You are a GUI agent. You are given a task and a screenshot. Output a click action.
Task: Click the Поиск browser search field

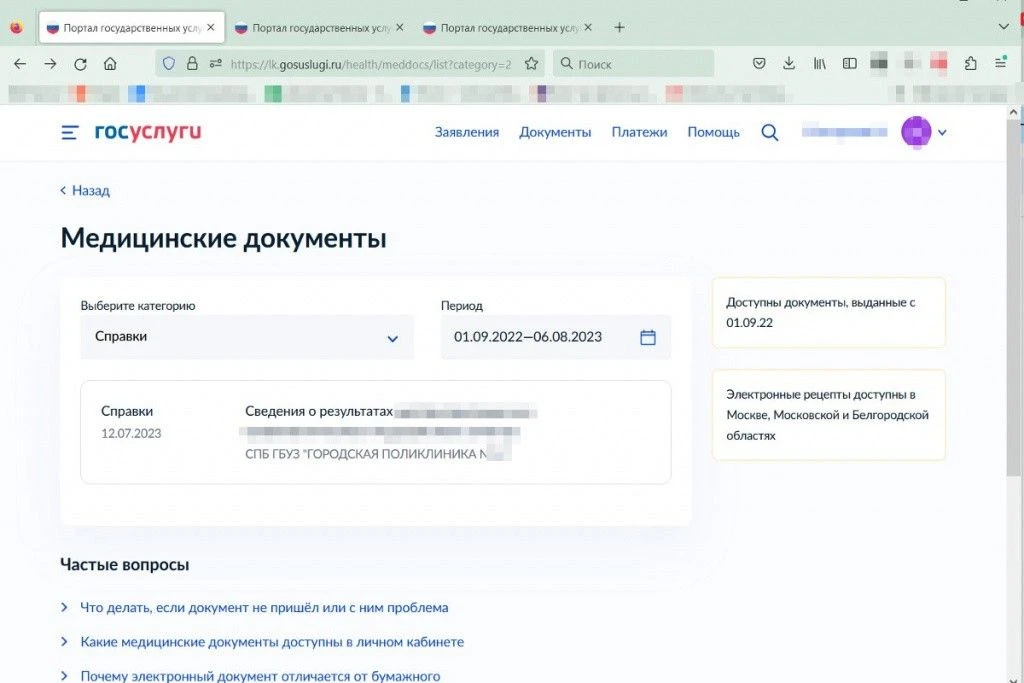633,64
